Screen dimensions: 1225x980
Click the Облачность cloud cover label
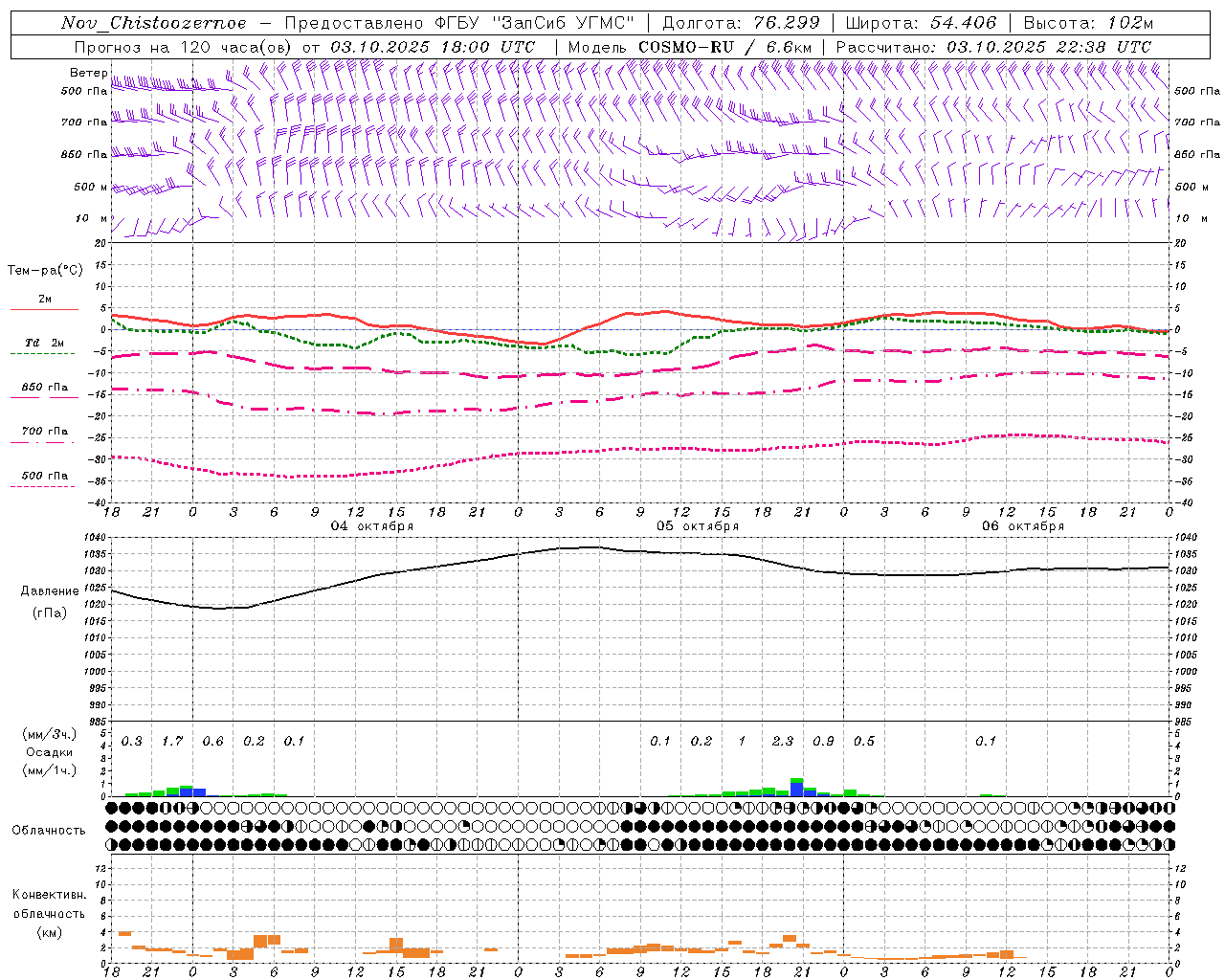click(49, 831)
